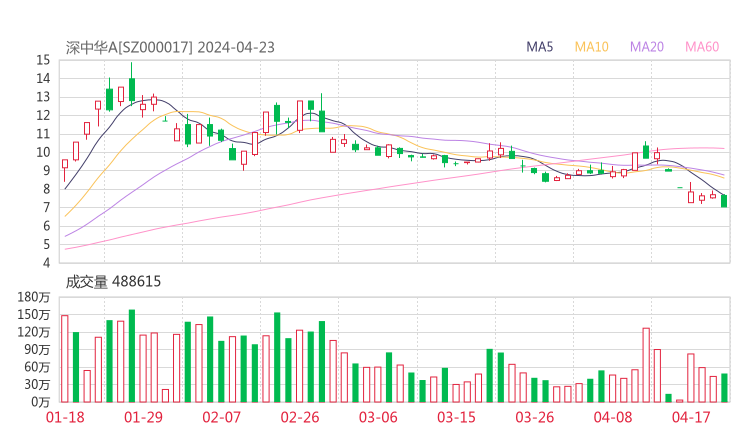This screenshot has width=740, height=440.
Task: Click the volume label 成交量 488615
Action: [x=113, y=282]
